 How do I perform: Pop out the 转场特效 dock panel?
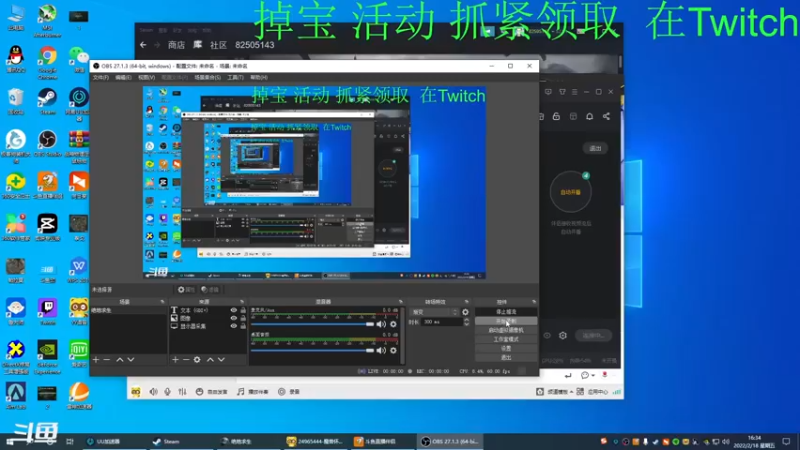(466, 302)
